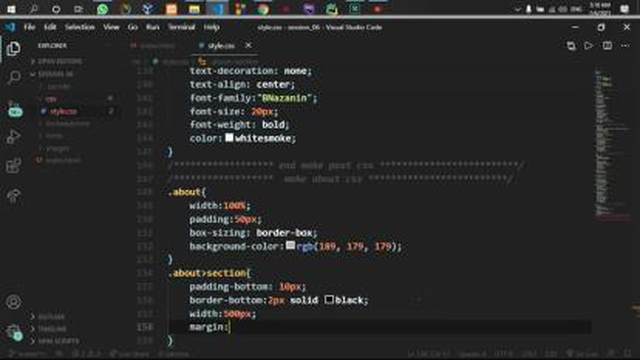640x360 pixels.
Task: Open Excel from the taskbar
Action: [x=355, y=9]
